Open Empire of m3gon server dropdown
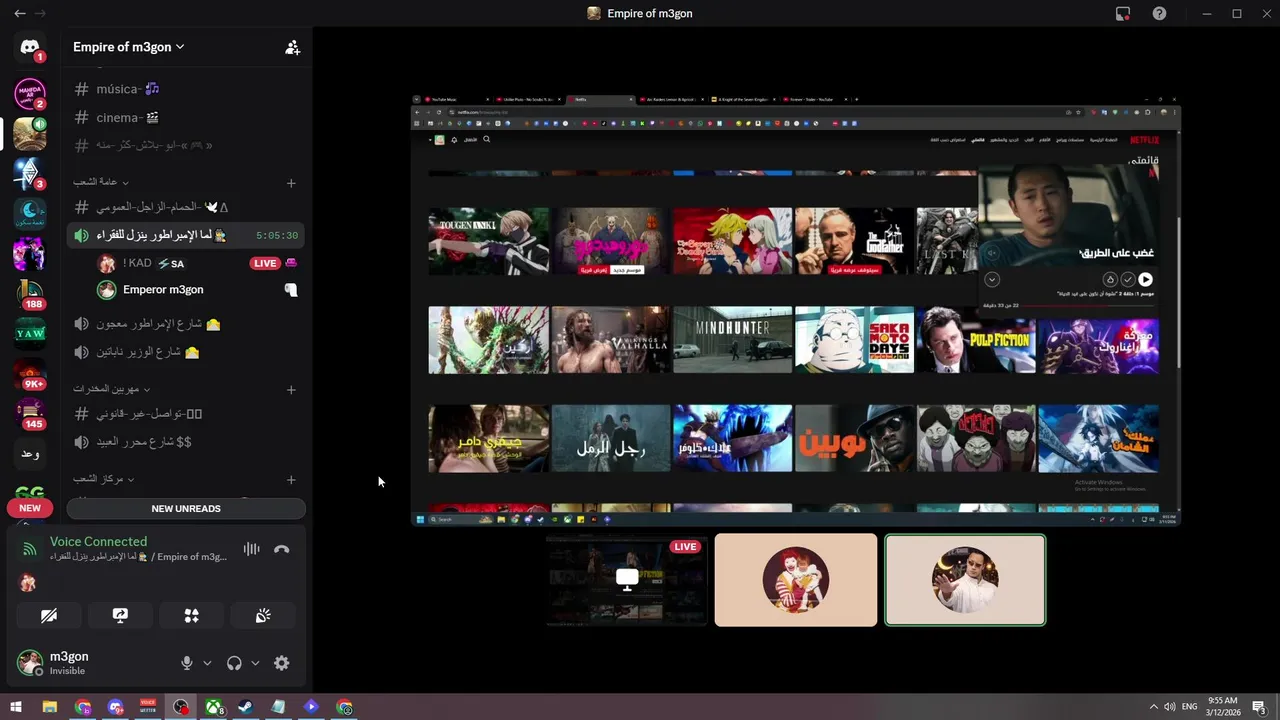This screenshot has height=720, width=1280. pos(129,47)
